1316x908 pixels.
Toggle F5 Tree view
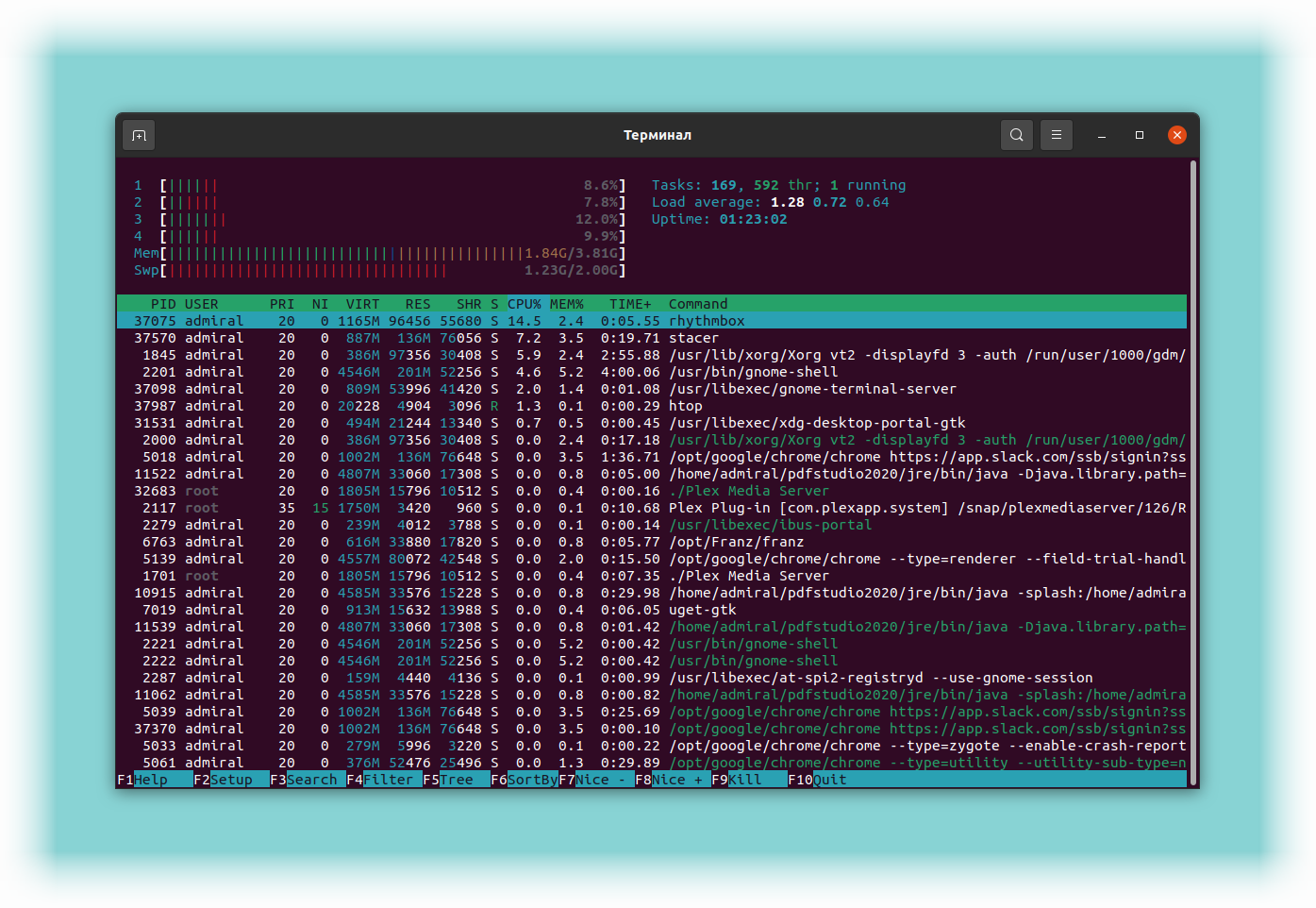pos(457,780)
